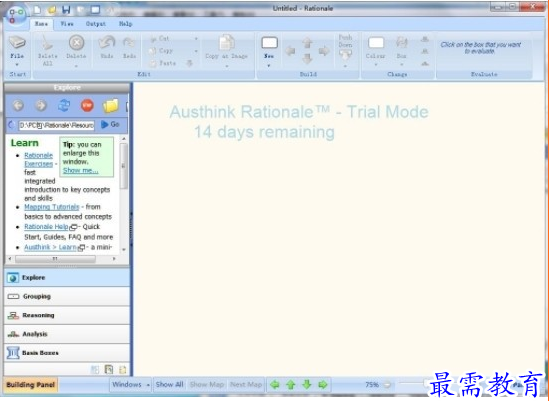
Task: Switch to the Home ribbon tab
Action: [41, 24]
